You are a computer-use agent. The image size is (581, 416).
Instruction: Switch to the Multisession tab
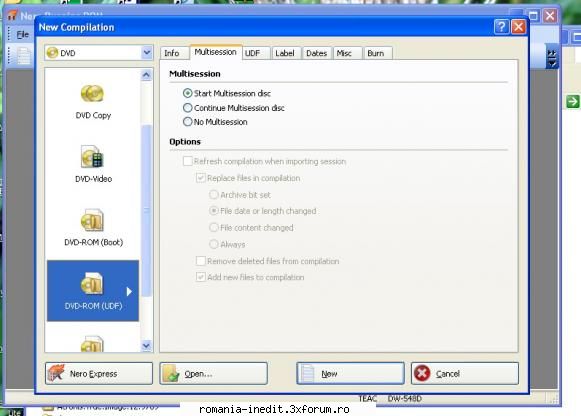(216, 52)
